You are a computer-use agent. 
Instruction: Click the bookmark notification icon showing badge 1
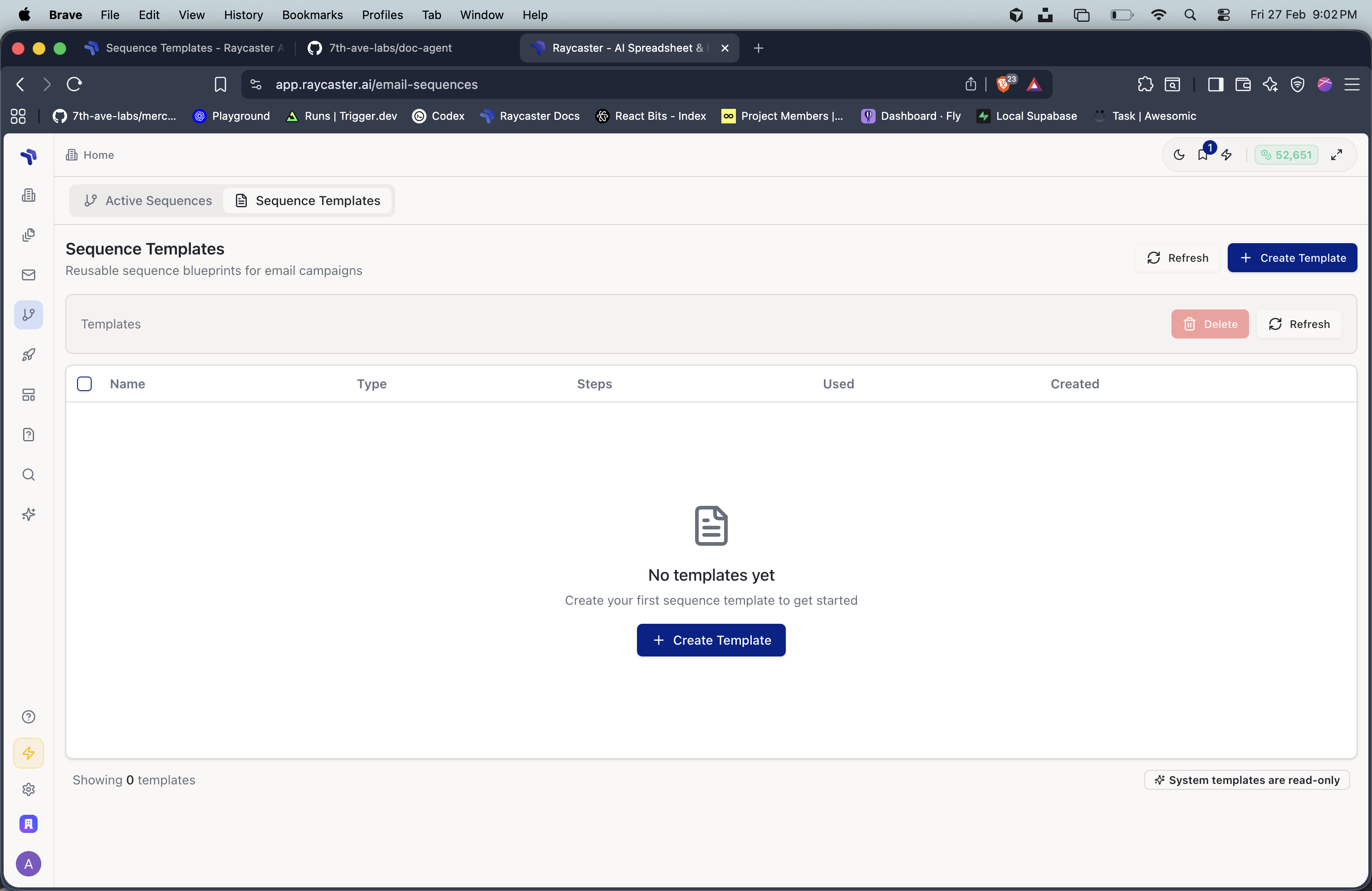click(x=1202, y=155)
